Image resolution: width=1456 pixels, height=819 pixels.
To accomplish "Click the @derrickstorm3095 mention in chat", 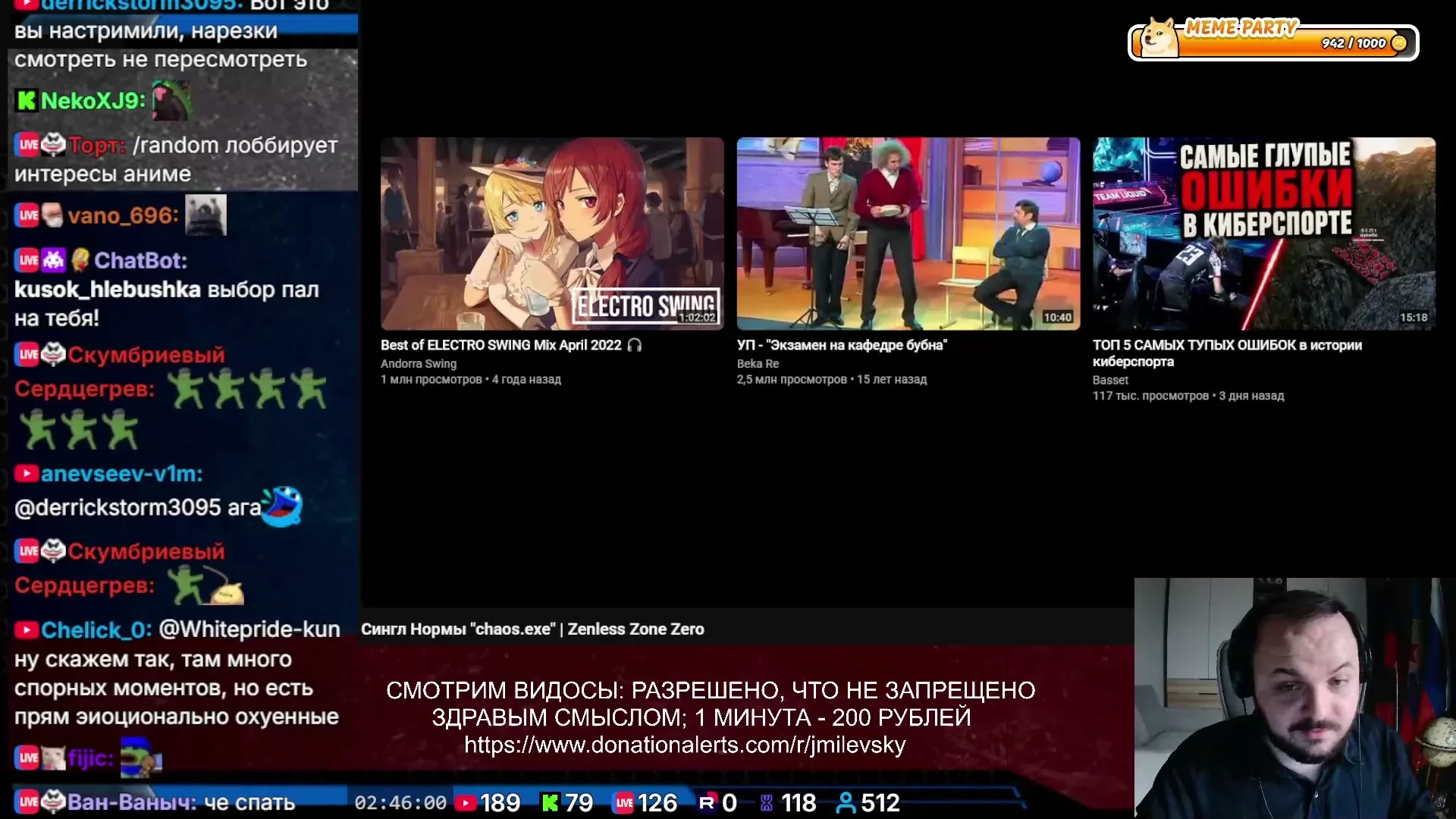I will (118, 507).
